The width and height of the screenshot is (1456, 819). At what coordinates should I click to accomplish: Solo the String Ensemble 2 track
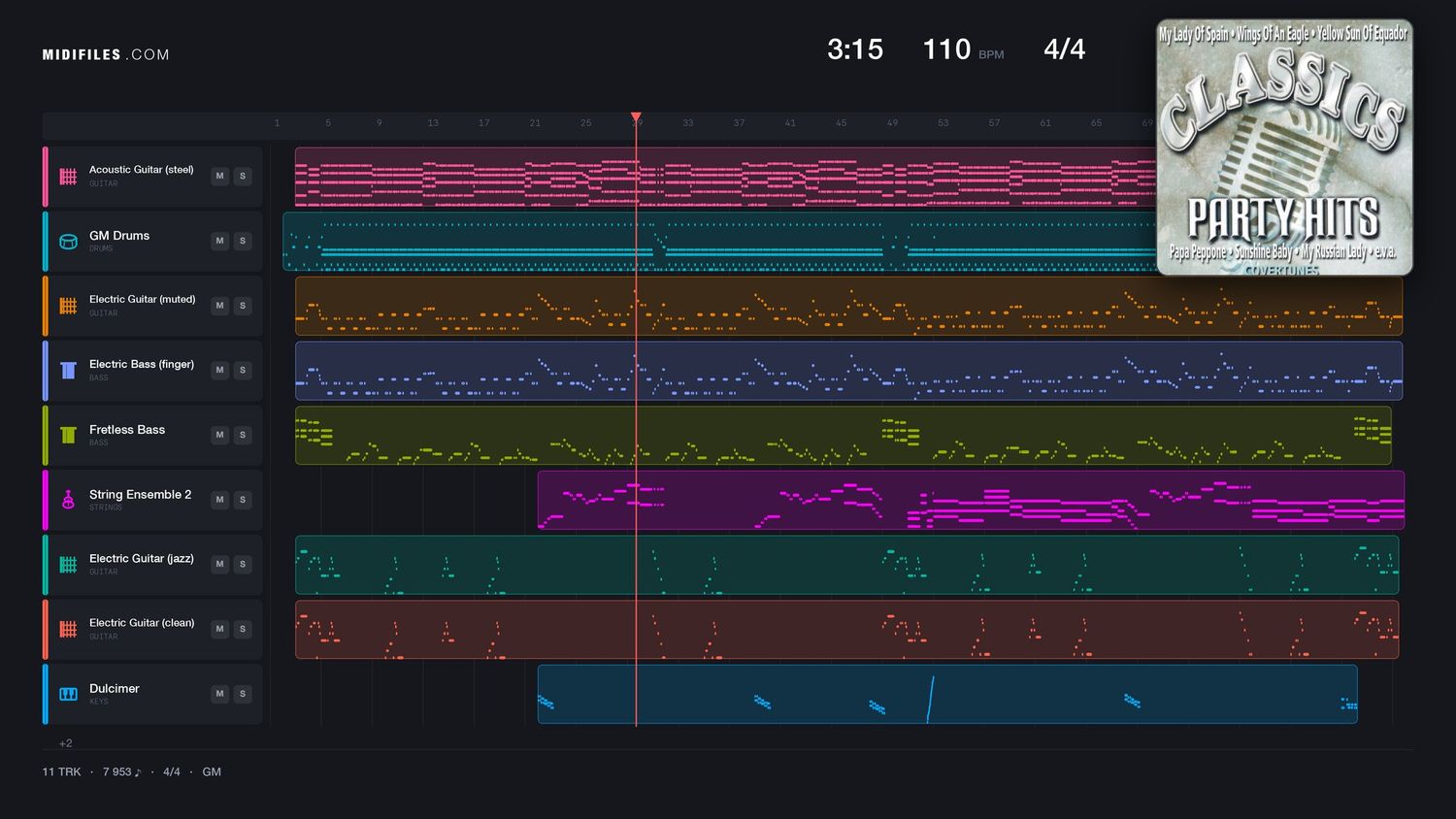tap(243, 500)
